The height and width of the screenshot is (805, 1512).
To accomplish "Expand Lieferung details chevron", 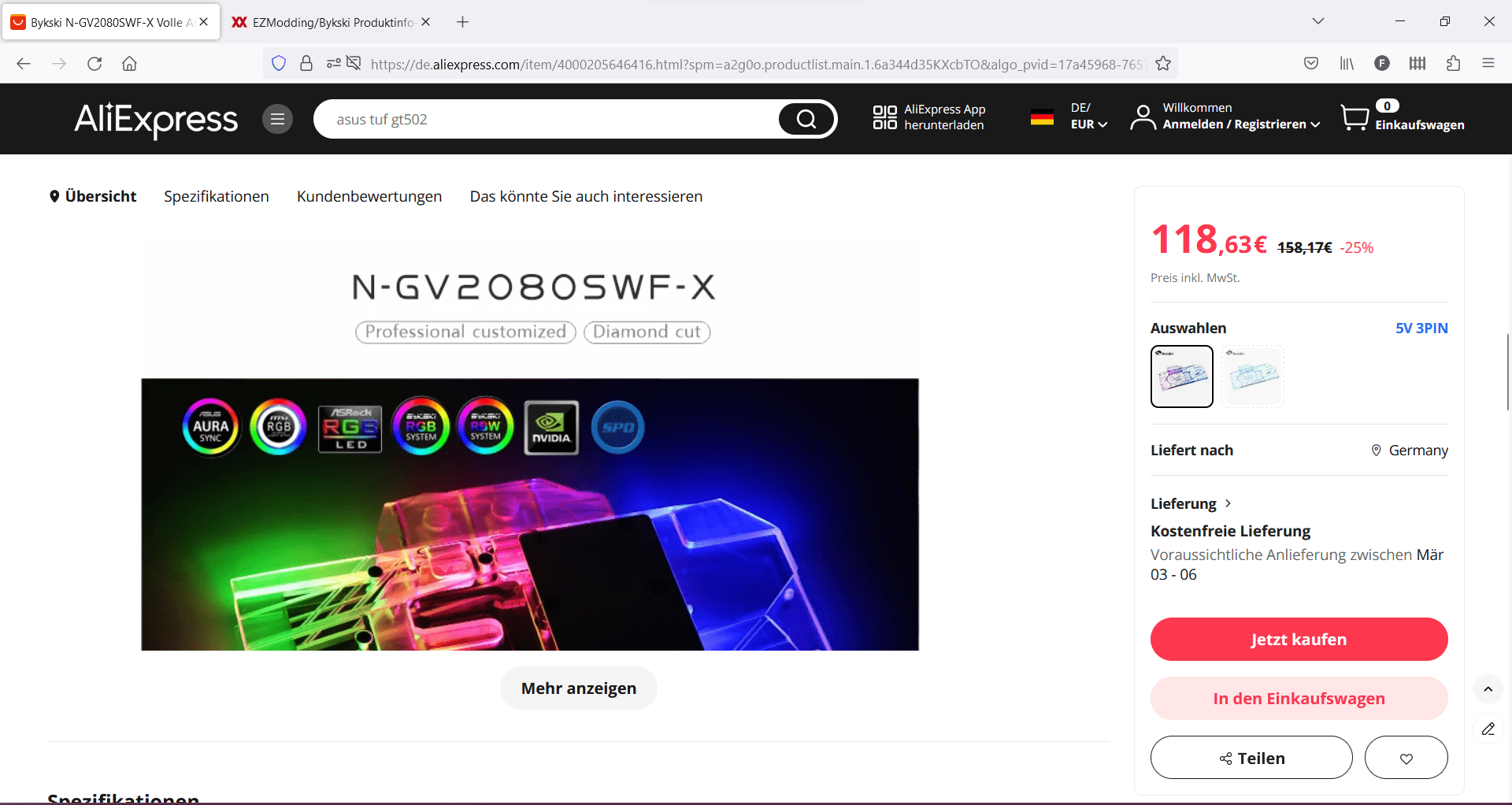I will pos(1228,503).
